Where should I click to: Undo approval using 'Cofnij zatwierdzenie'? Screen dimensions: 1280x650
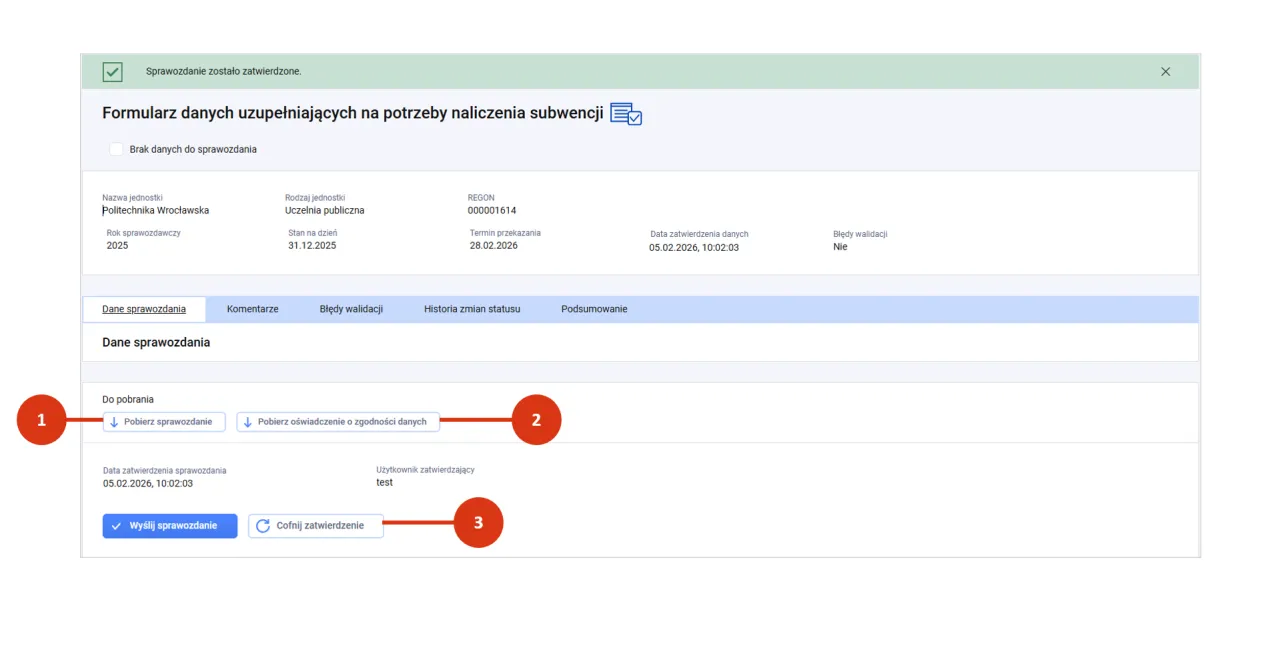tap(316, 526)
